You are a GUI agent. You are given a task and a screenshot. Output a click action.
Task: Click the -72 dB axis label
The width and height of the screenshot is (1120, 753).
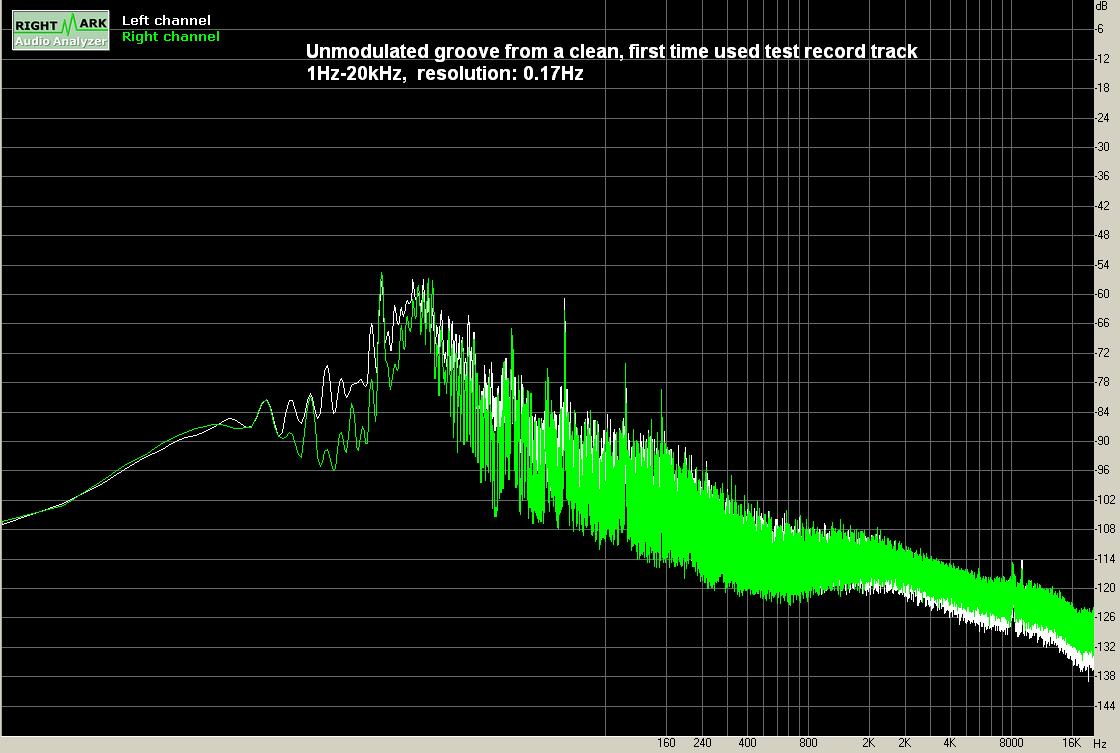[1103, 353]
